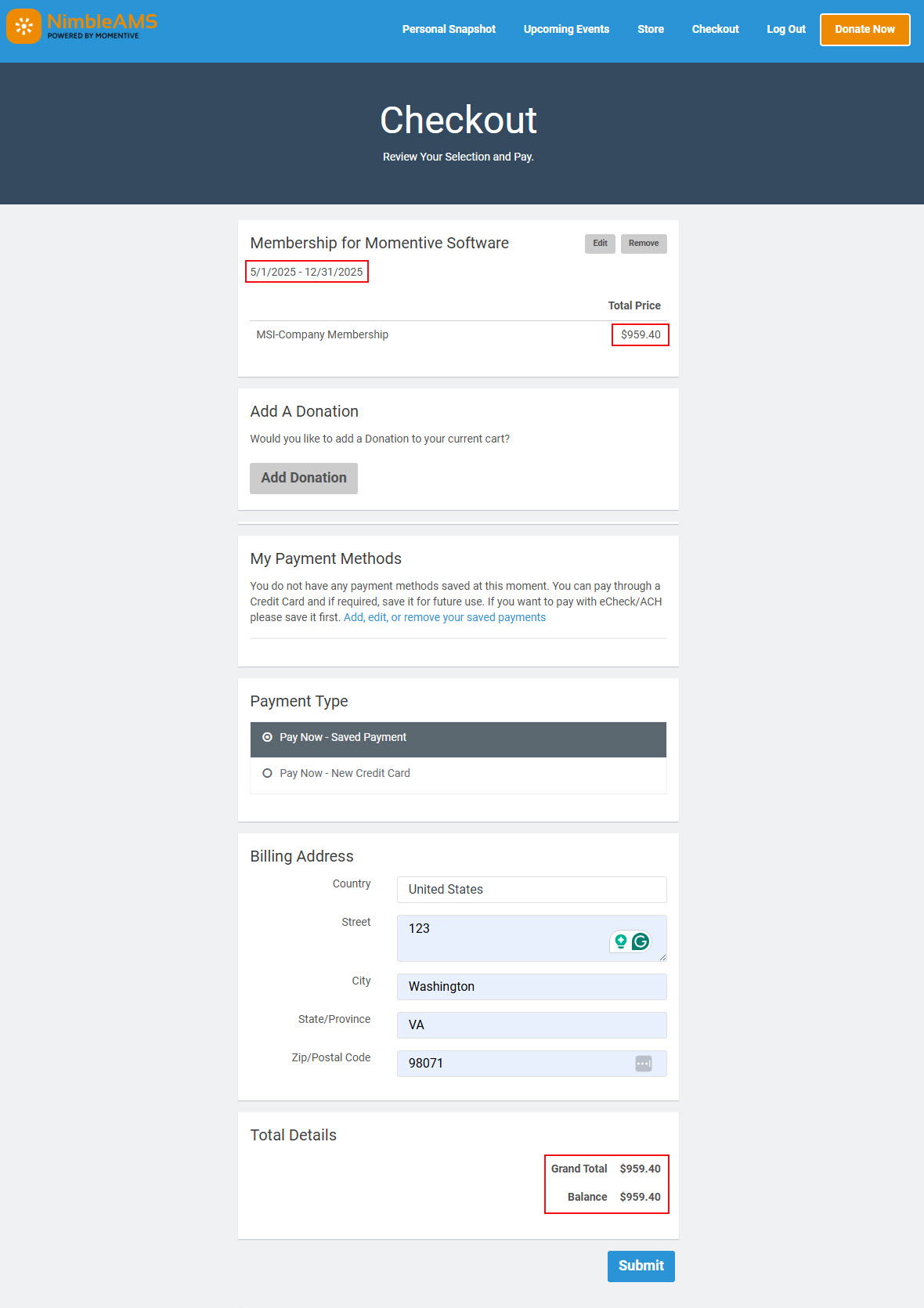This screenshot has width=924, height=1308.
Task: Click Checkout in the top navigation
Action: tap(715, 30)
